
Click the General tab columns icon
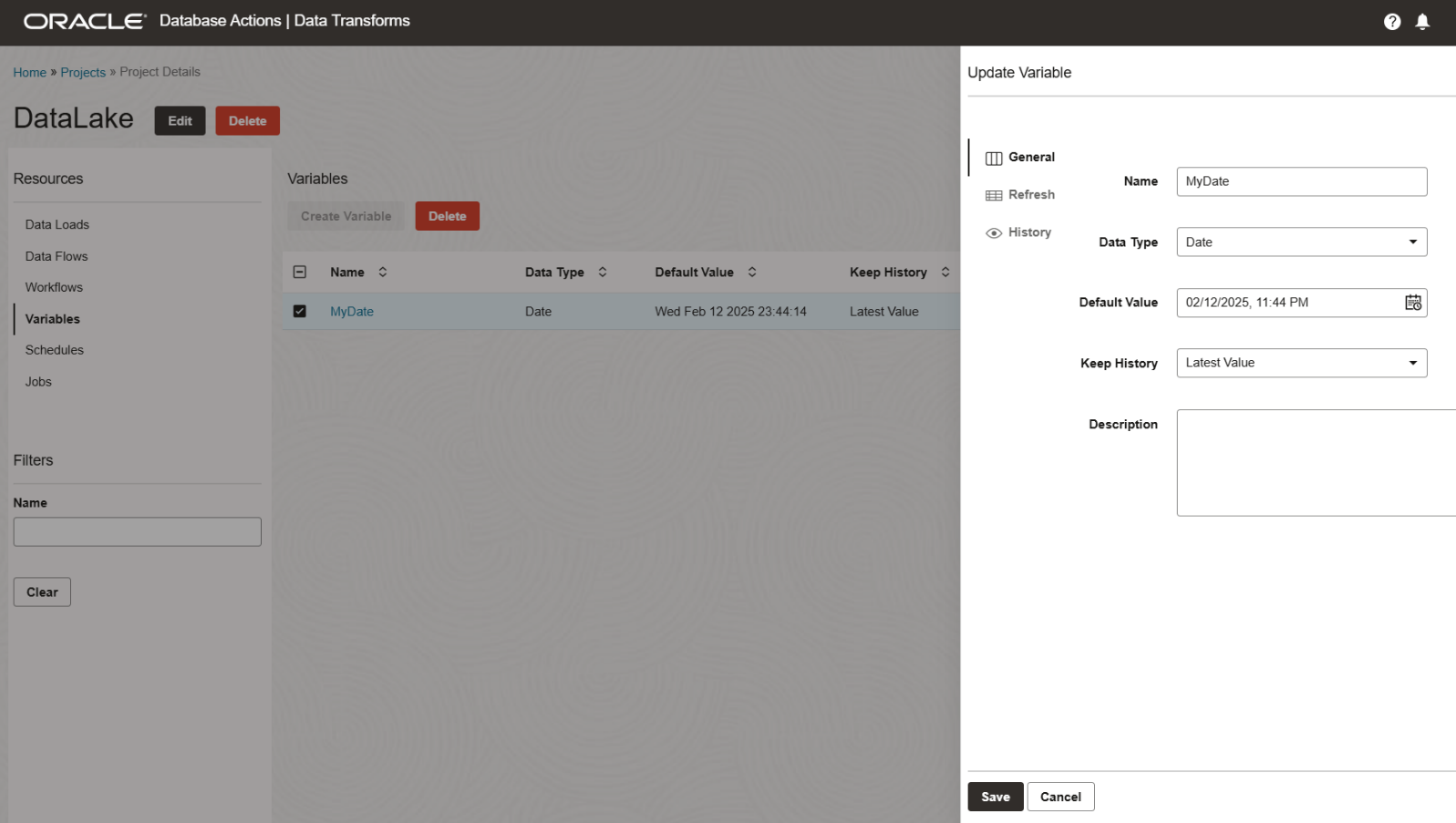point(994,158)
